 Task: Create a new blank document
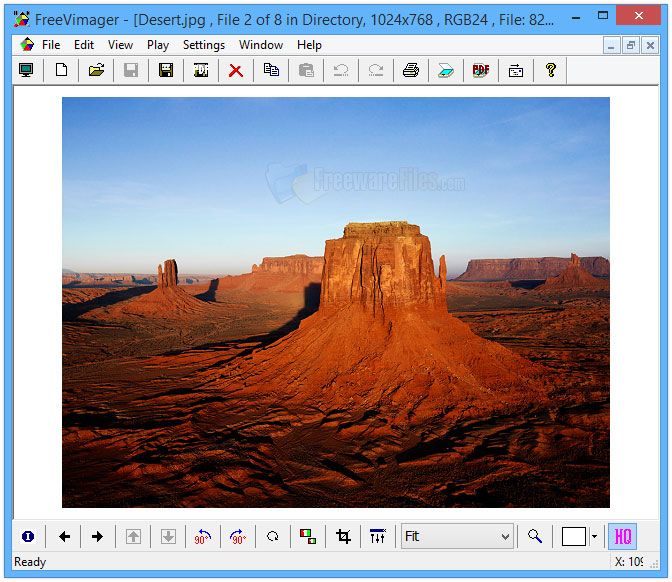point(61,70)
